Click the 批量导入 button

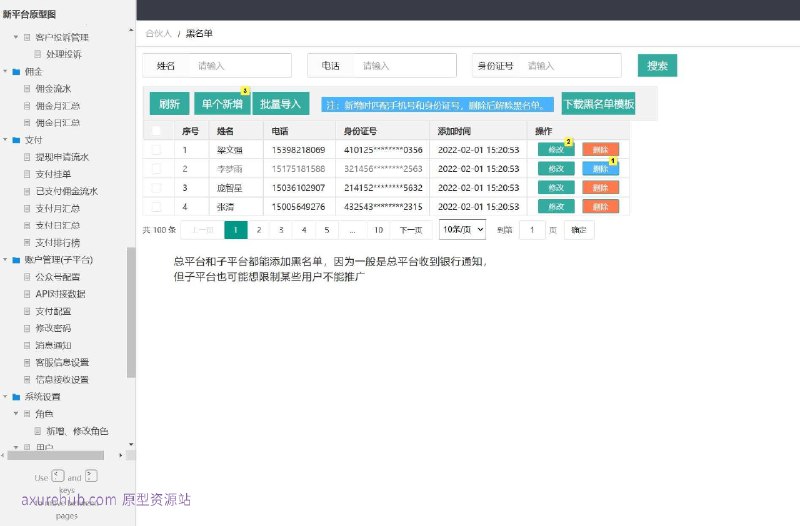281,104
